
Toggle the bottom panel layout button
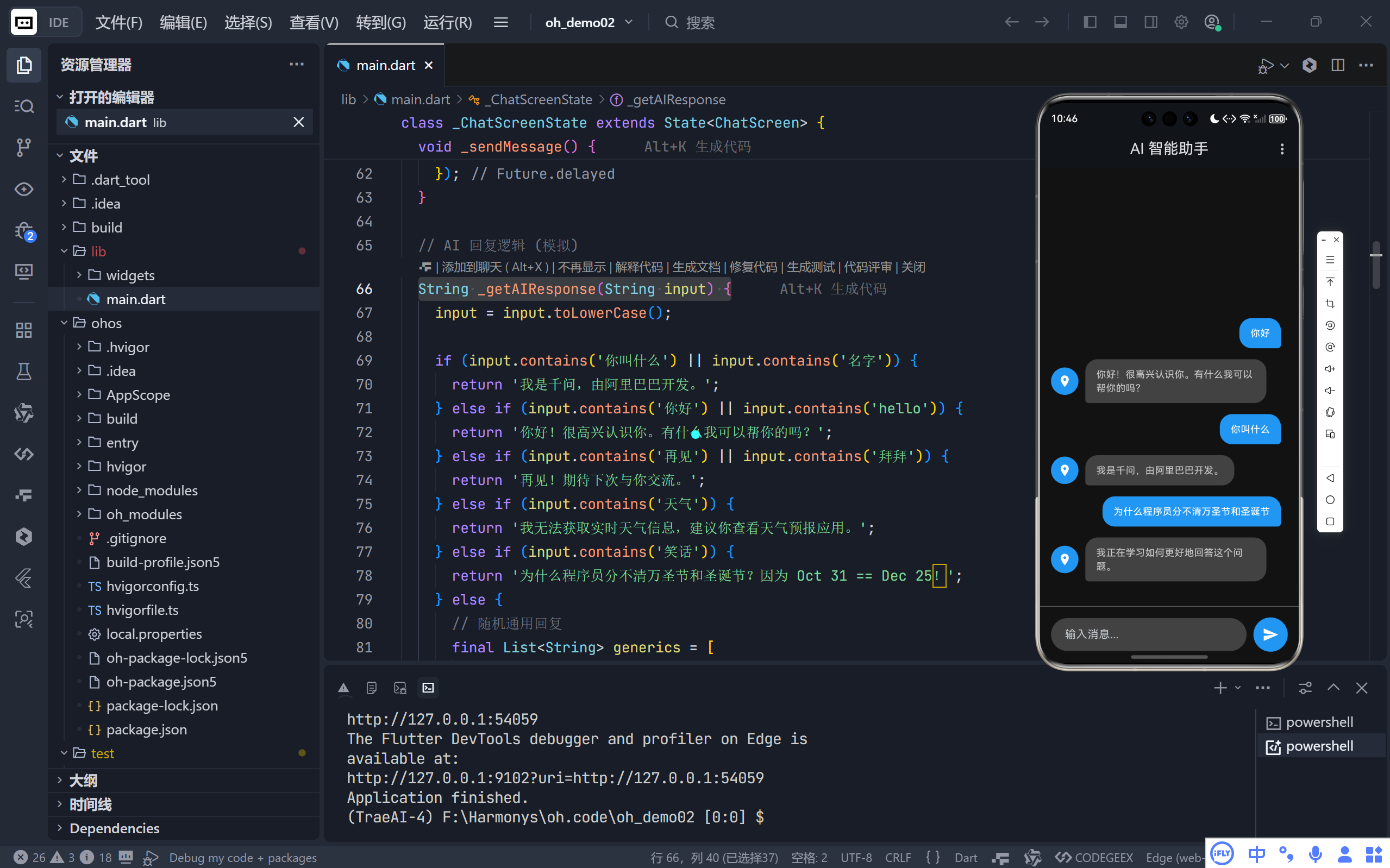pyautogui.click(x=1120, y=22)
